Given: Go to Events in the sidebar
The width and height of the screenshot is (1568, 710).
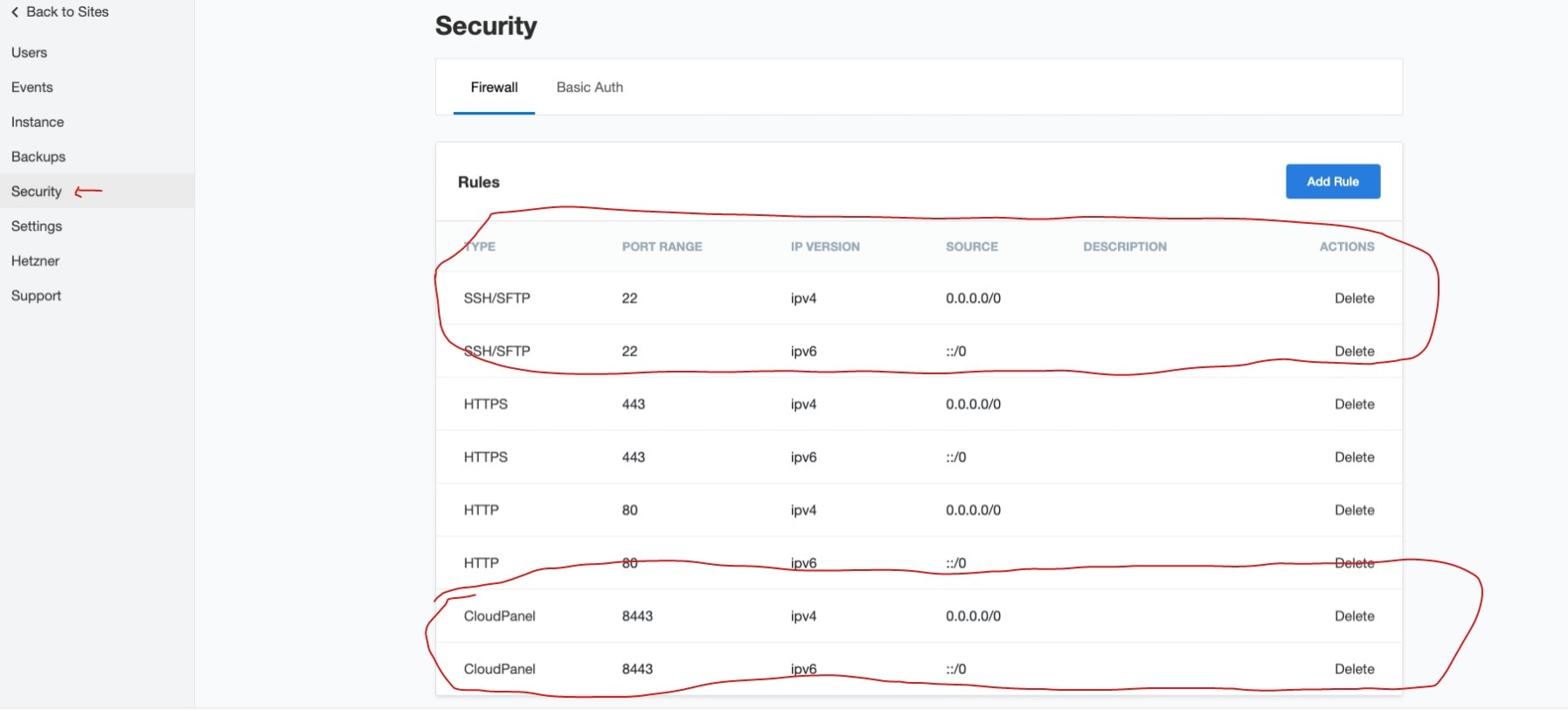Looking at the screenshot, I should [x=31, y=87].
